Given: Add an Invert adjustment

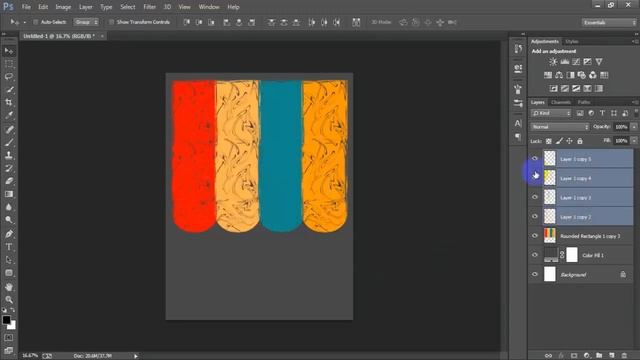Looking at the screenshot, I should (x=553, y=88).
